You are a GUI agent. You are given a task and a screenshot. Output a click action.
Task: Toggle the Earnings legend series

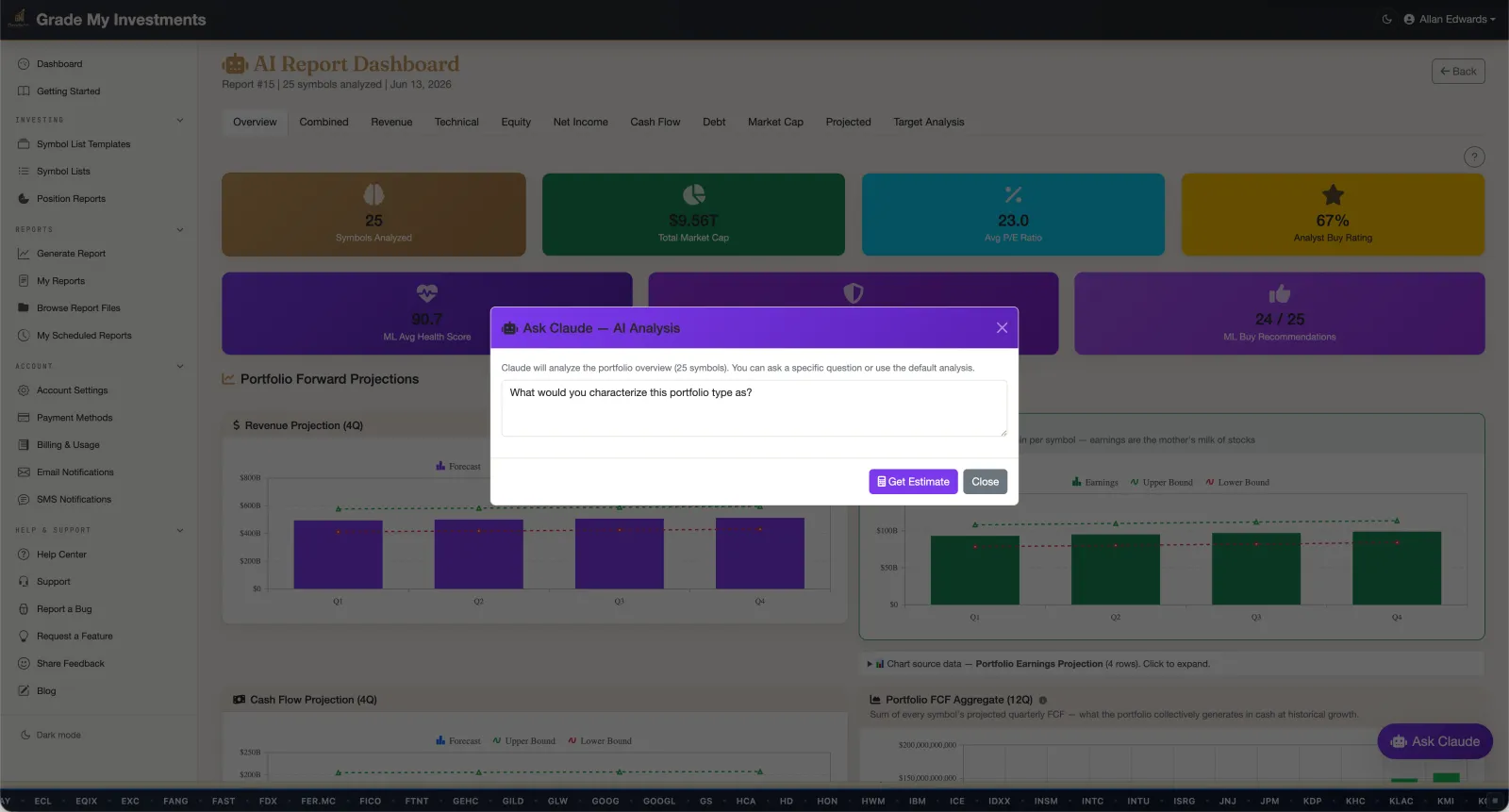[1095, 483]
